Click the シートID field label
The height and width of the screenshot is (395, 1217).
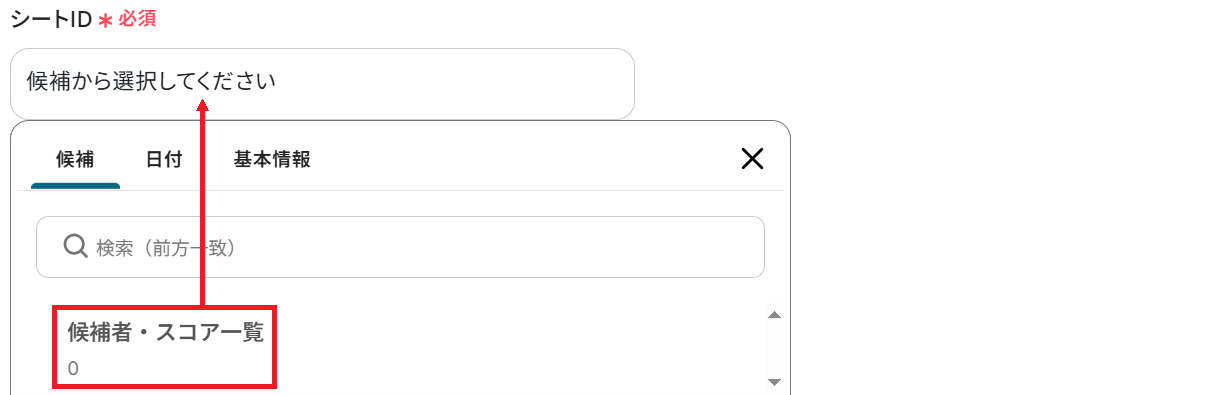(x=51, y=20)
